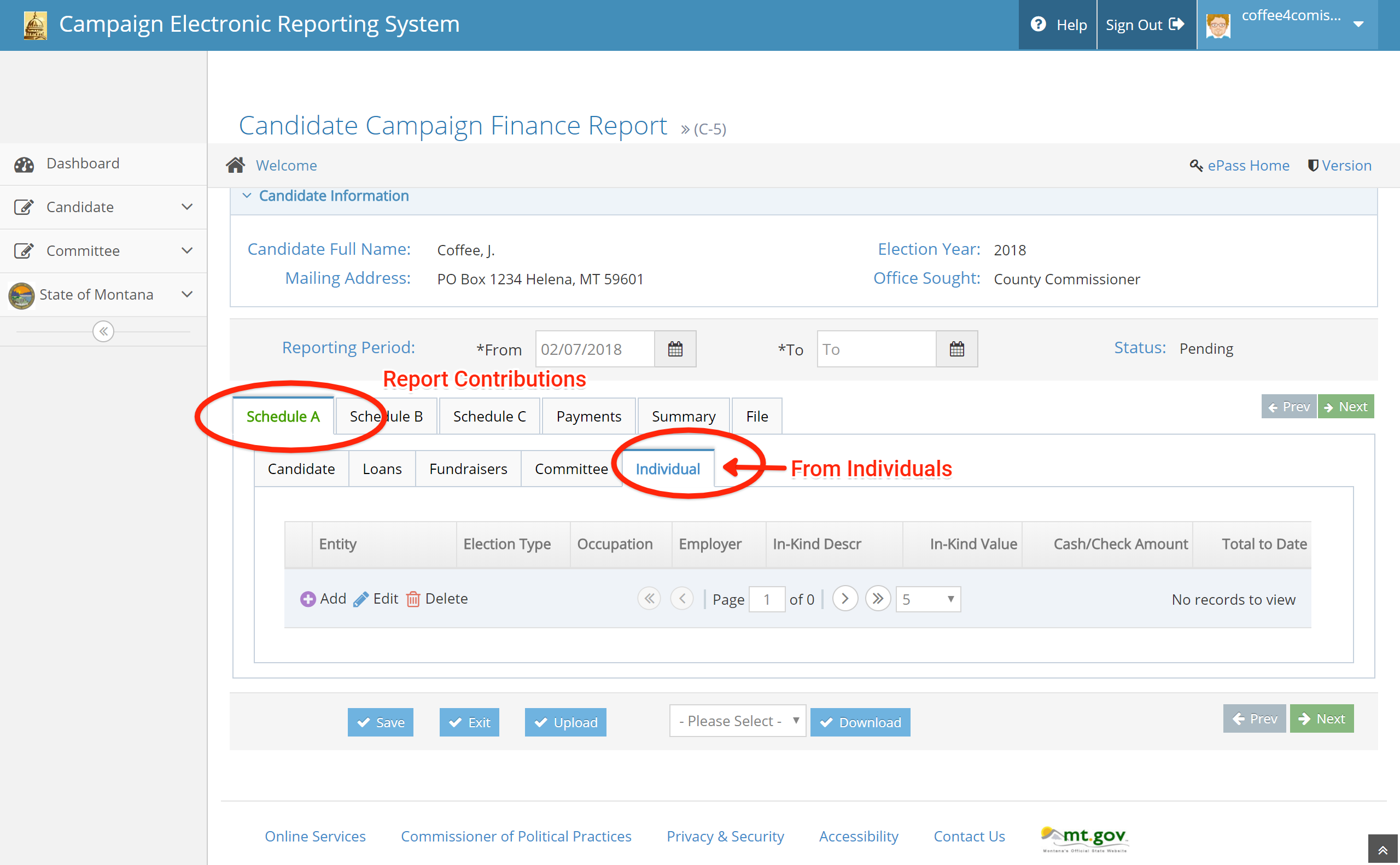Click the Add record plus icon

click(x=308, y=599)
